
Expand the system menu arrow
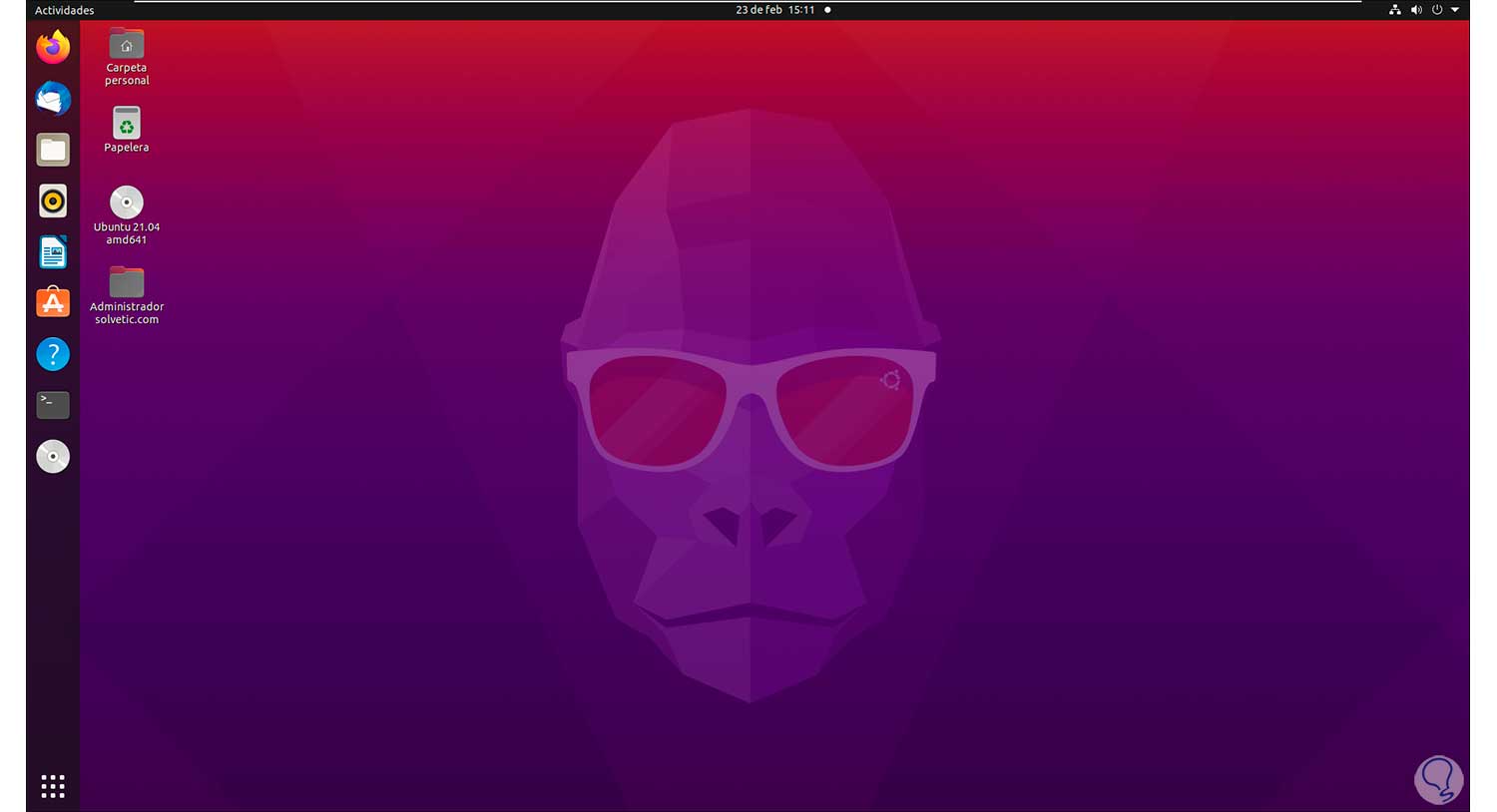(1455, 10)
